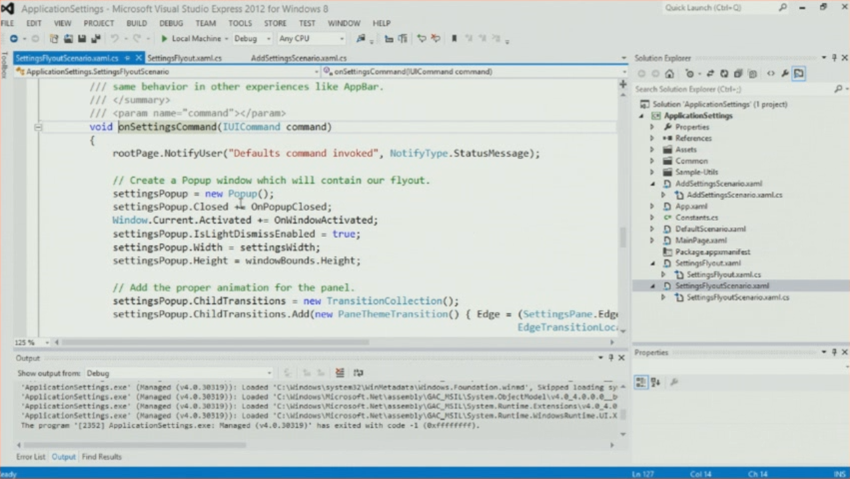Open the TOOLS menu

[240, 23]
